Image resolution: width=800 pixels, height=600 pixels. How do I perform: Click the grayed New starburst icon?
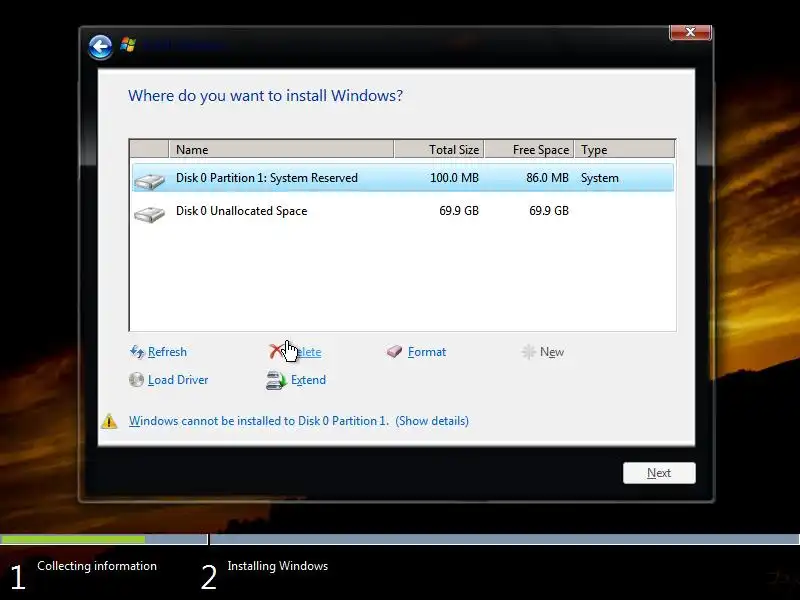tap(529, 352)
